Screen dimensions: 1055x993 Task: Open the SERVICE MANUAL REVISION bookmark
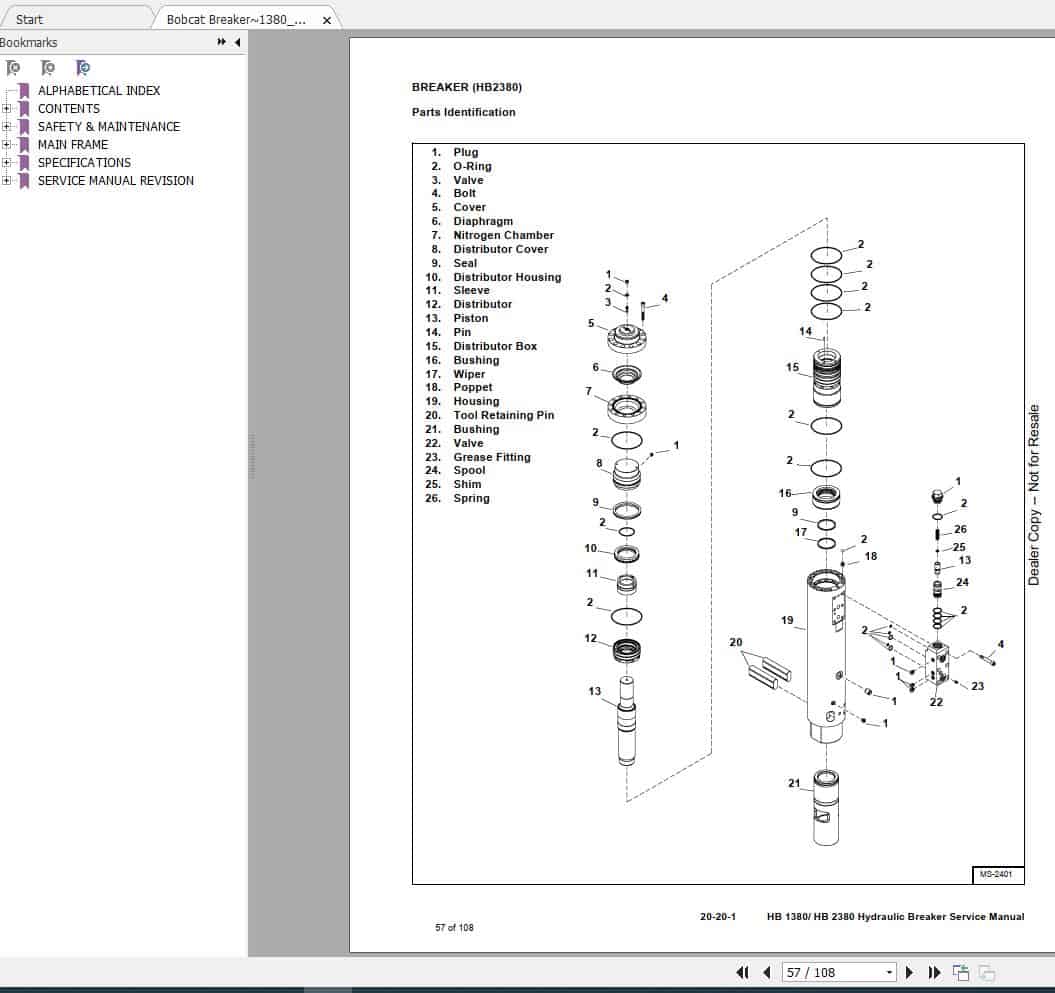point(115,180)
